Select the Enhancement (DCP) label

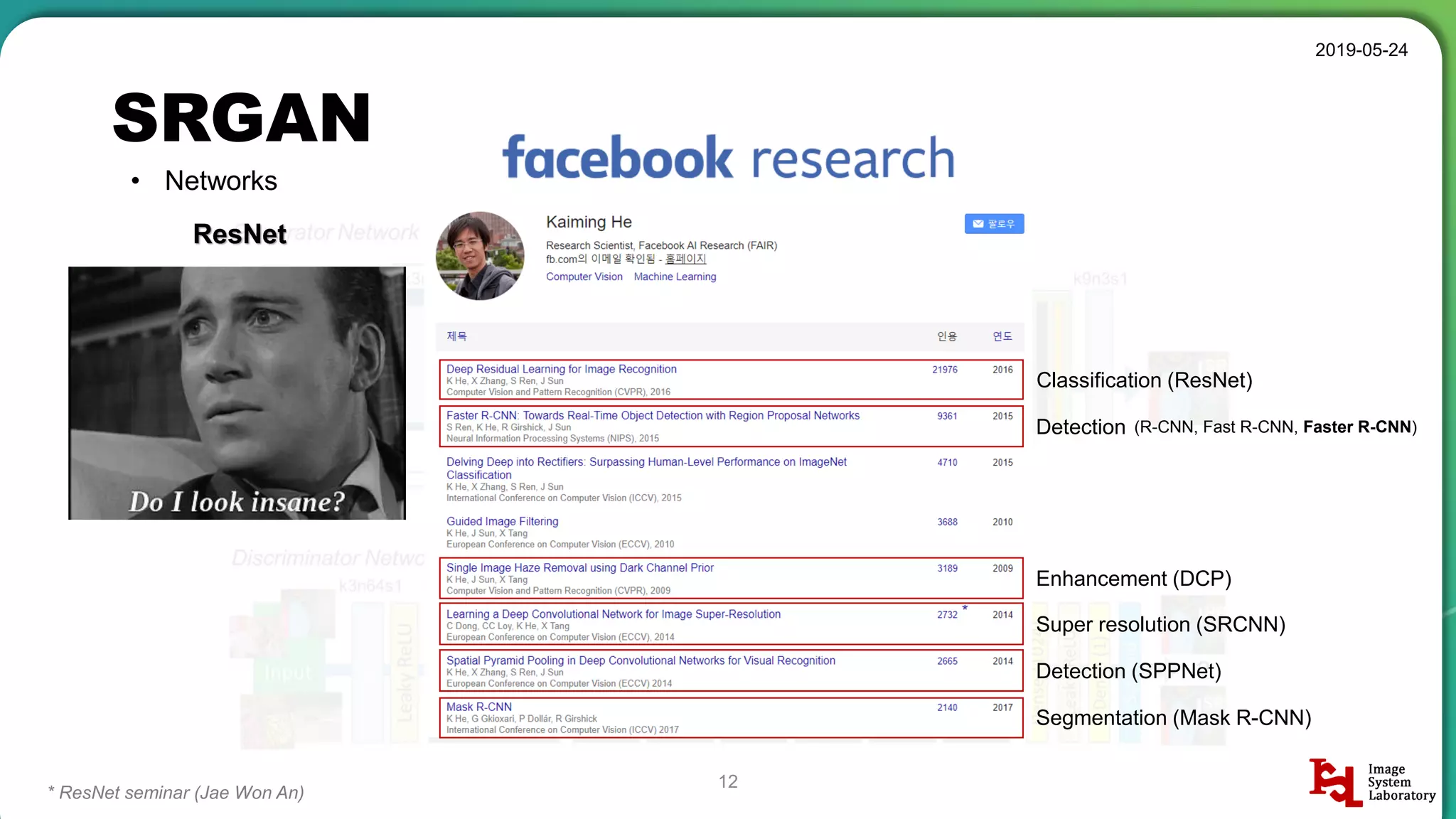coord(1133,579)
